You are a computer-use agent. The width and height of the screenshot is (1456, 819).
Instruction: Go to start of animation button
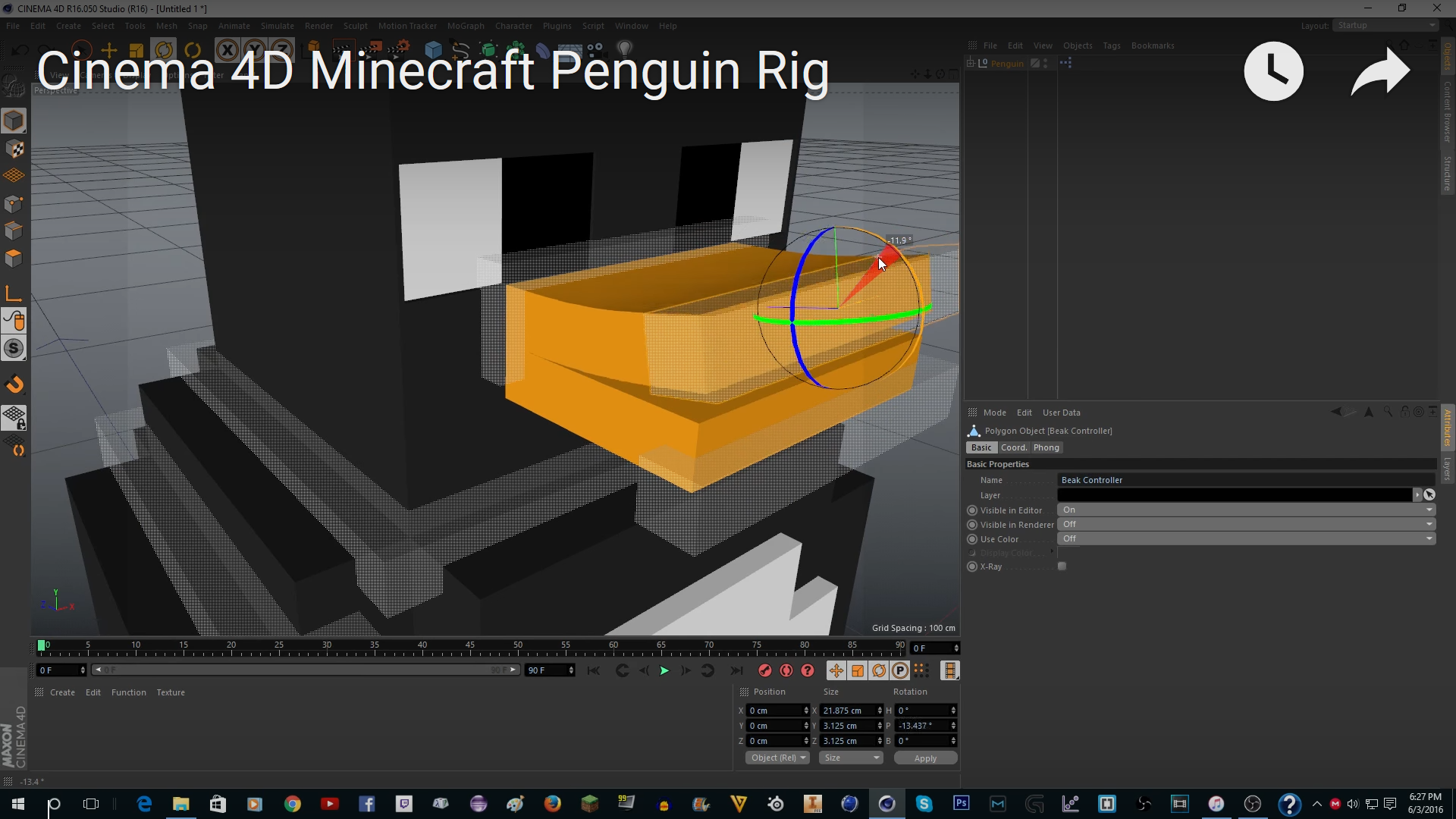pos(594,670)
